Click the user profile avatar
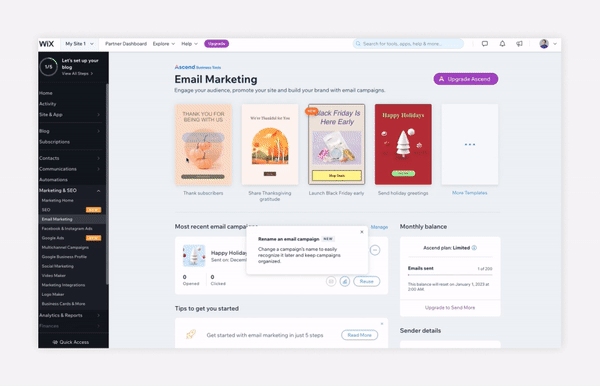 [544, 44]
